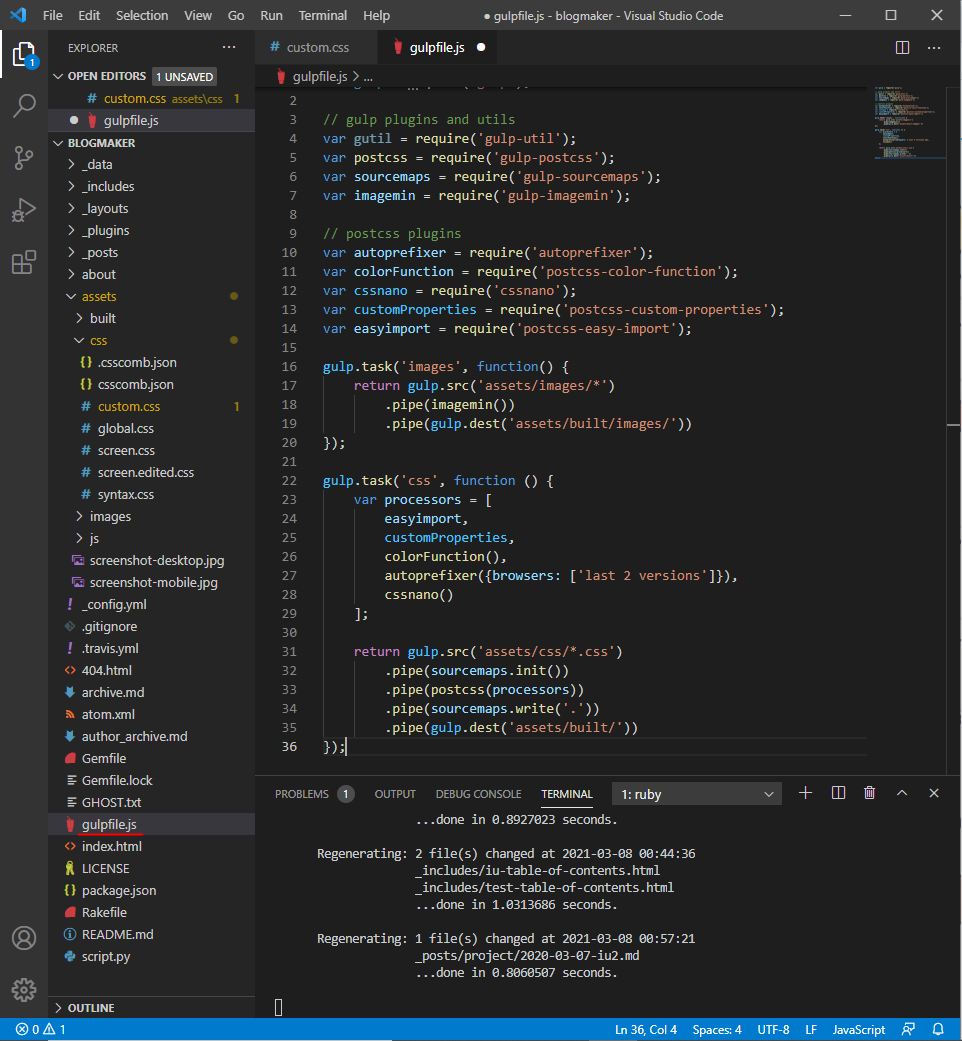The height and width of the screenshot is (1041, 962).
Task: Create a new terminal with plus icon
Action: click(x=805, y=793)
